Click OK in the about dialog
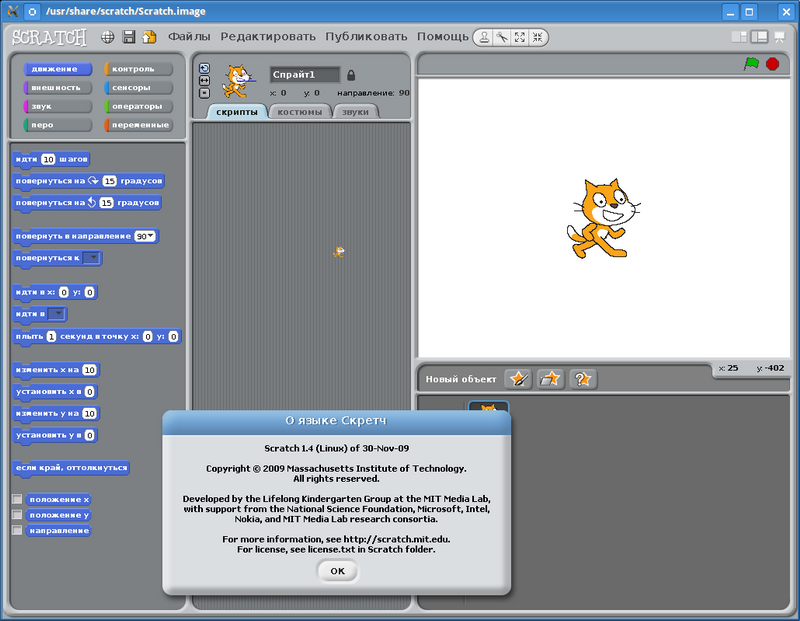Image resolution: width=800 pixels, height=621 pixels. (x=338, y=571)
